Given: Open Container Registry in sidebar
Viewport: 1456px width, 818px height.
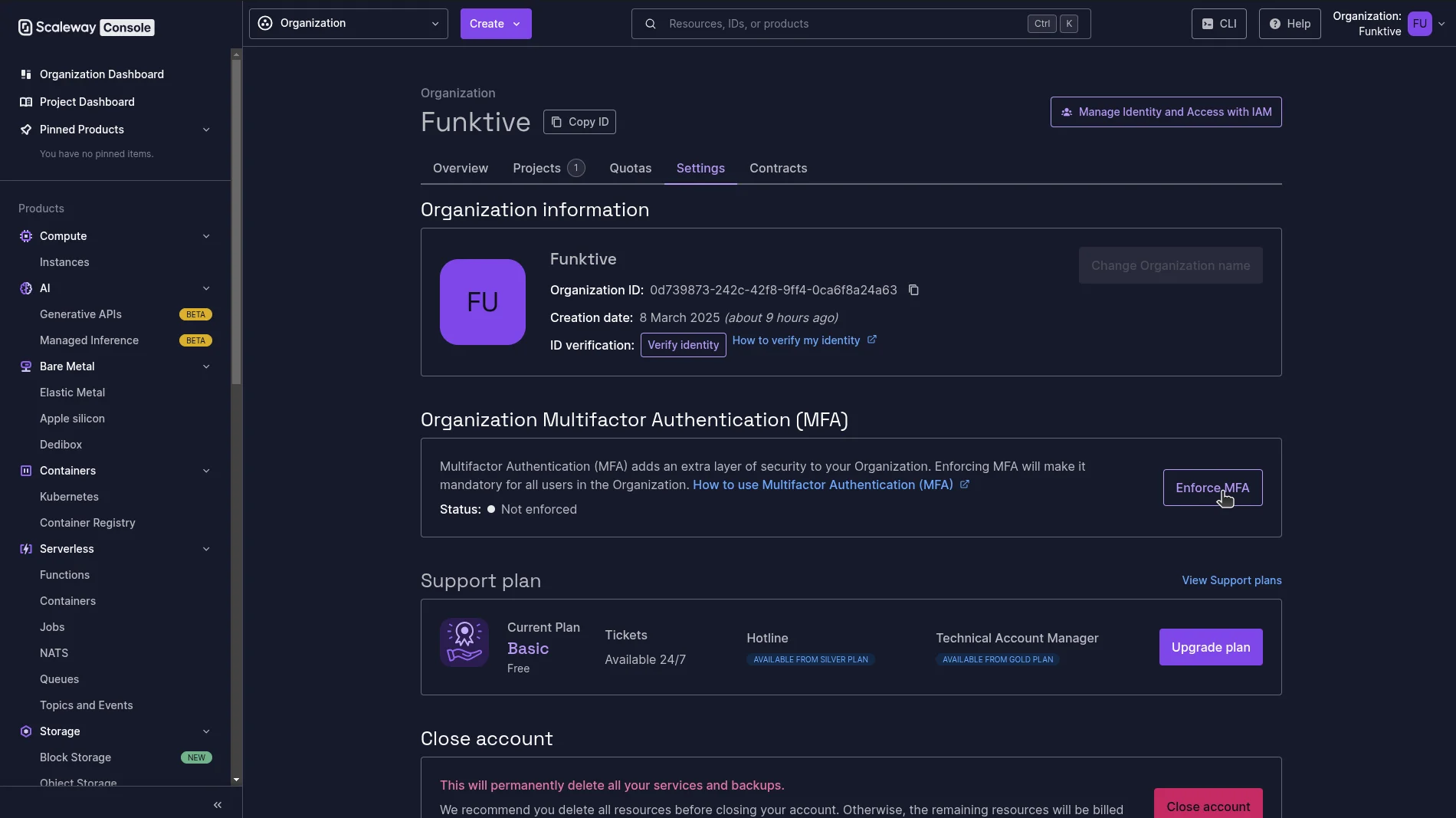Looking at the screenshot, I should 87,523.
